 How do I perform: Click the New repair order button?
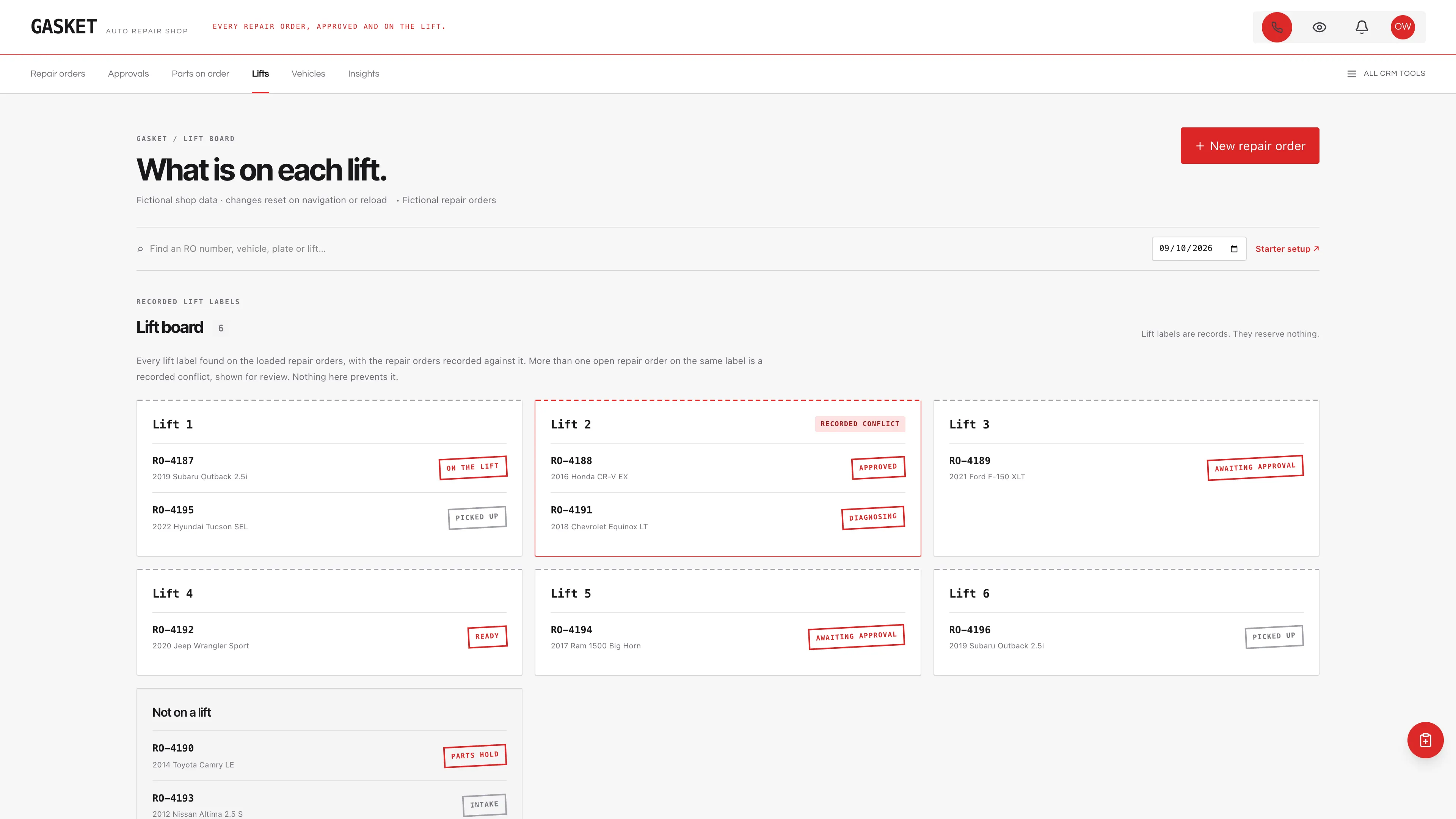tap(1250, 146)
